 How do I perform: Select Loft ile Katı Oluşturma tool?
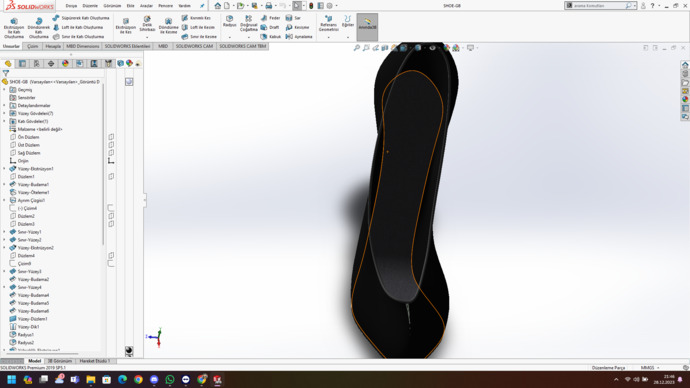[x=78, y=27]
